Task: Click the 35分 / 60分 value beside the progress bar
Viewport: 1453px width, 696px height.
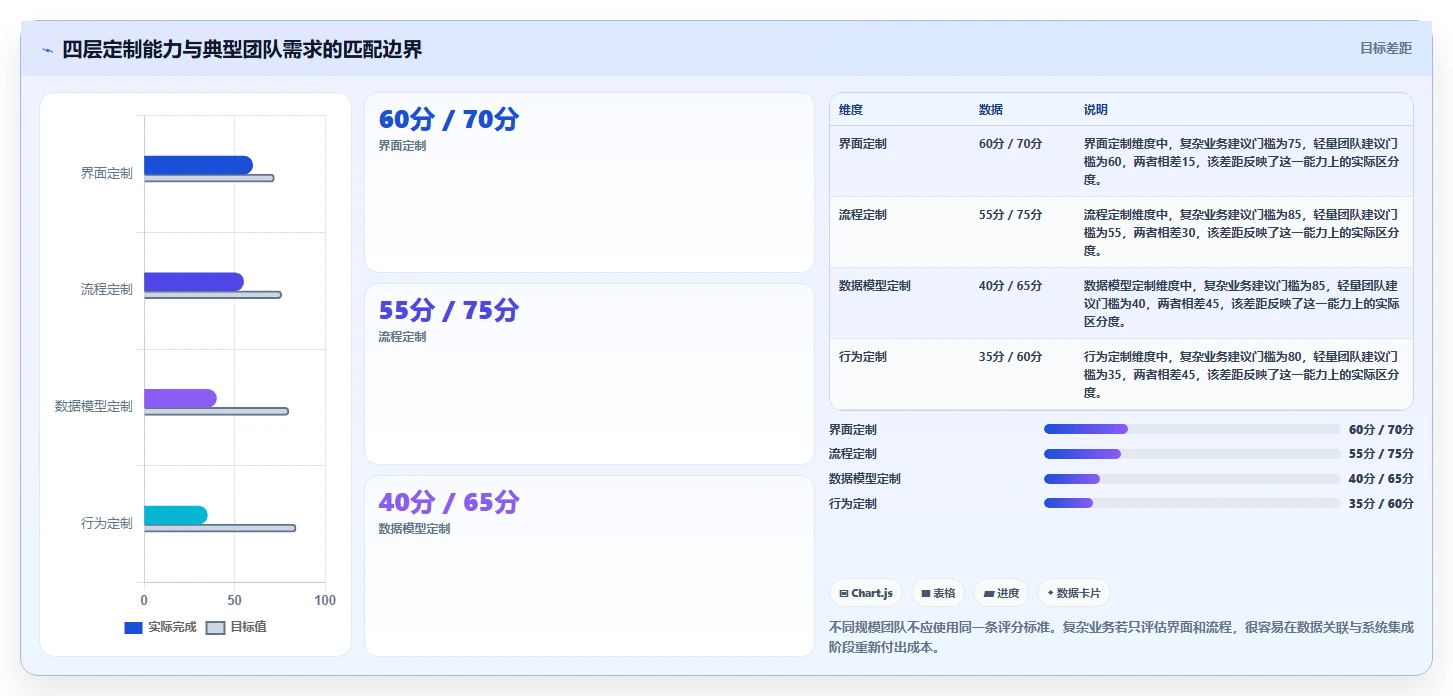Action: (1381, 503)
